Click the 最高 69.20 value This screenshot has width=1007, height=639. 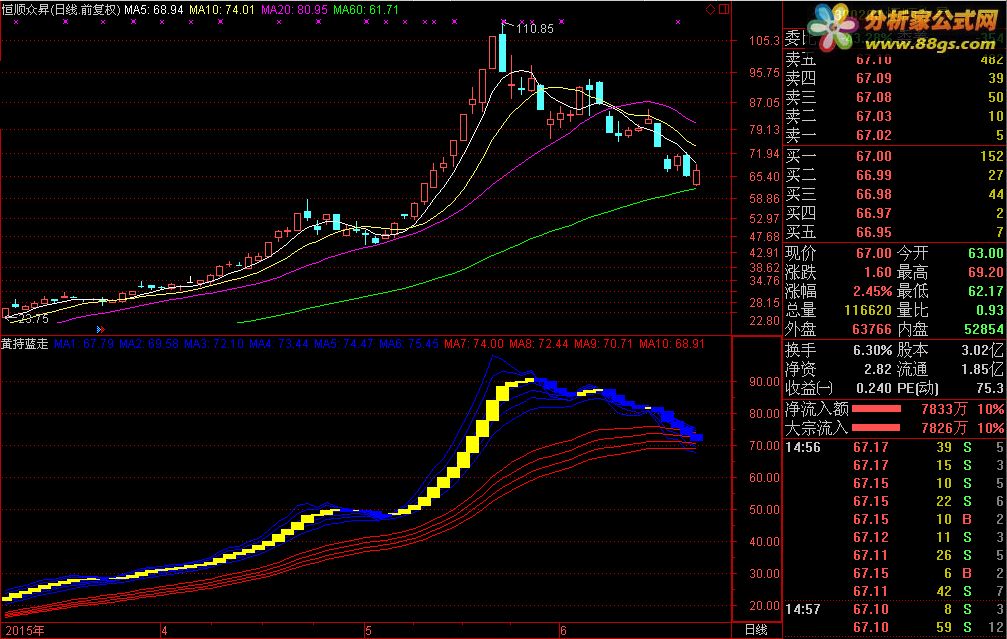tap(986, 272)
